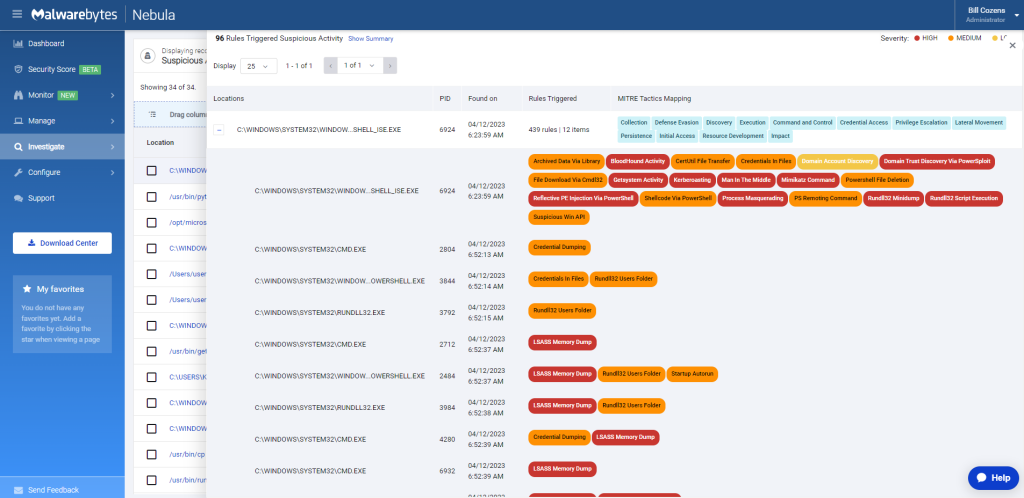Screen dimensions: 1024x498
Task: Tick checkbox for /usr/bin/run row
Action: coord(152,480)
